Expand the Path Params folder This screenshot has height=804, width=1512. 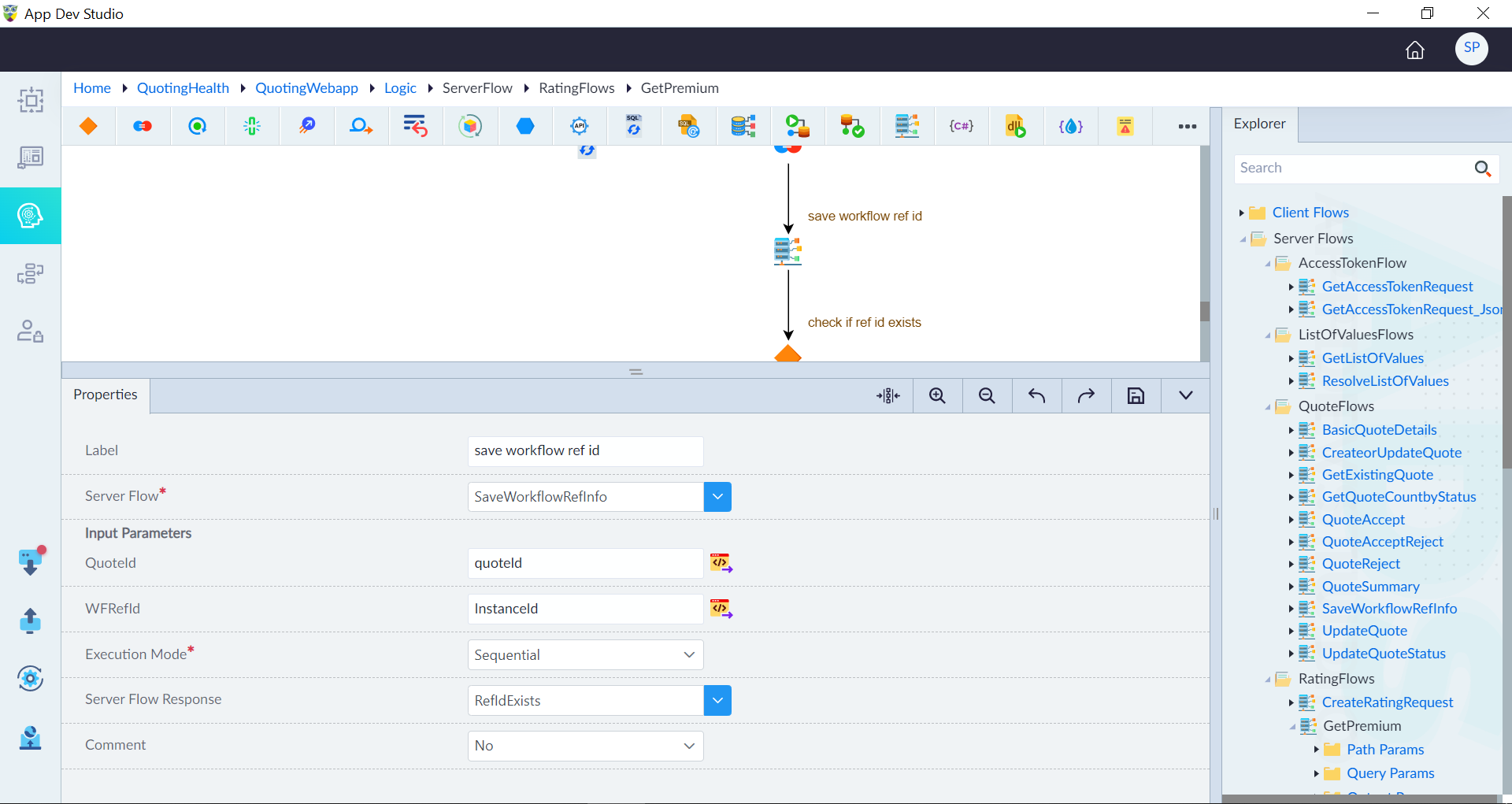tap(1316, 750)
